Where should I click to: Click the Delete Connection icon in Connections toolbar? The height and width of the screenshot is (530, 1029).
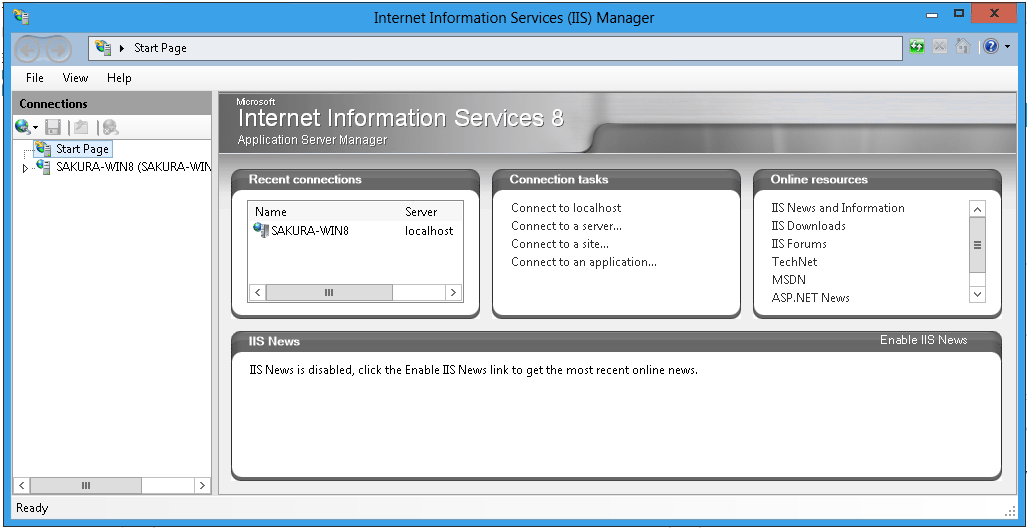click(x=110, y=127)
